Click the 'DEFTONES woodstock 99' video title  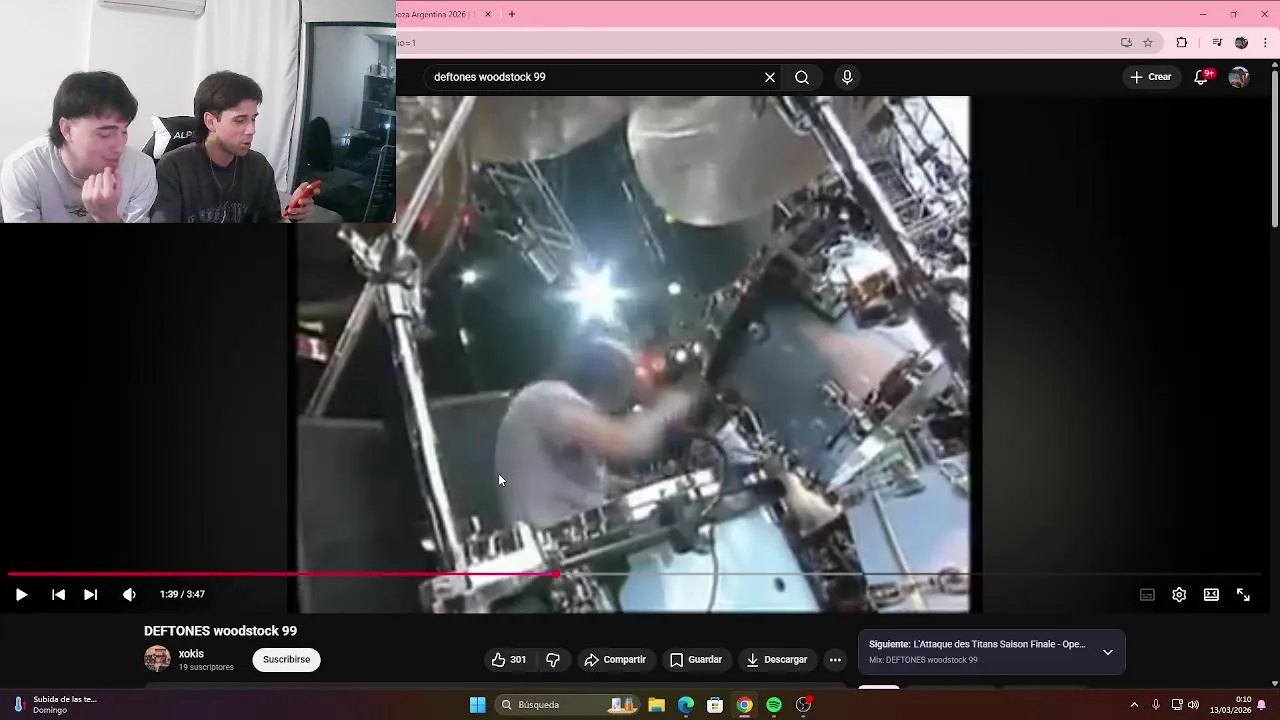click(220, 631)
